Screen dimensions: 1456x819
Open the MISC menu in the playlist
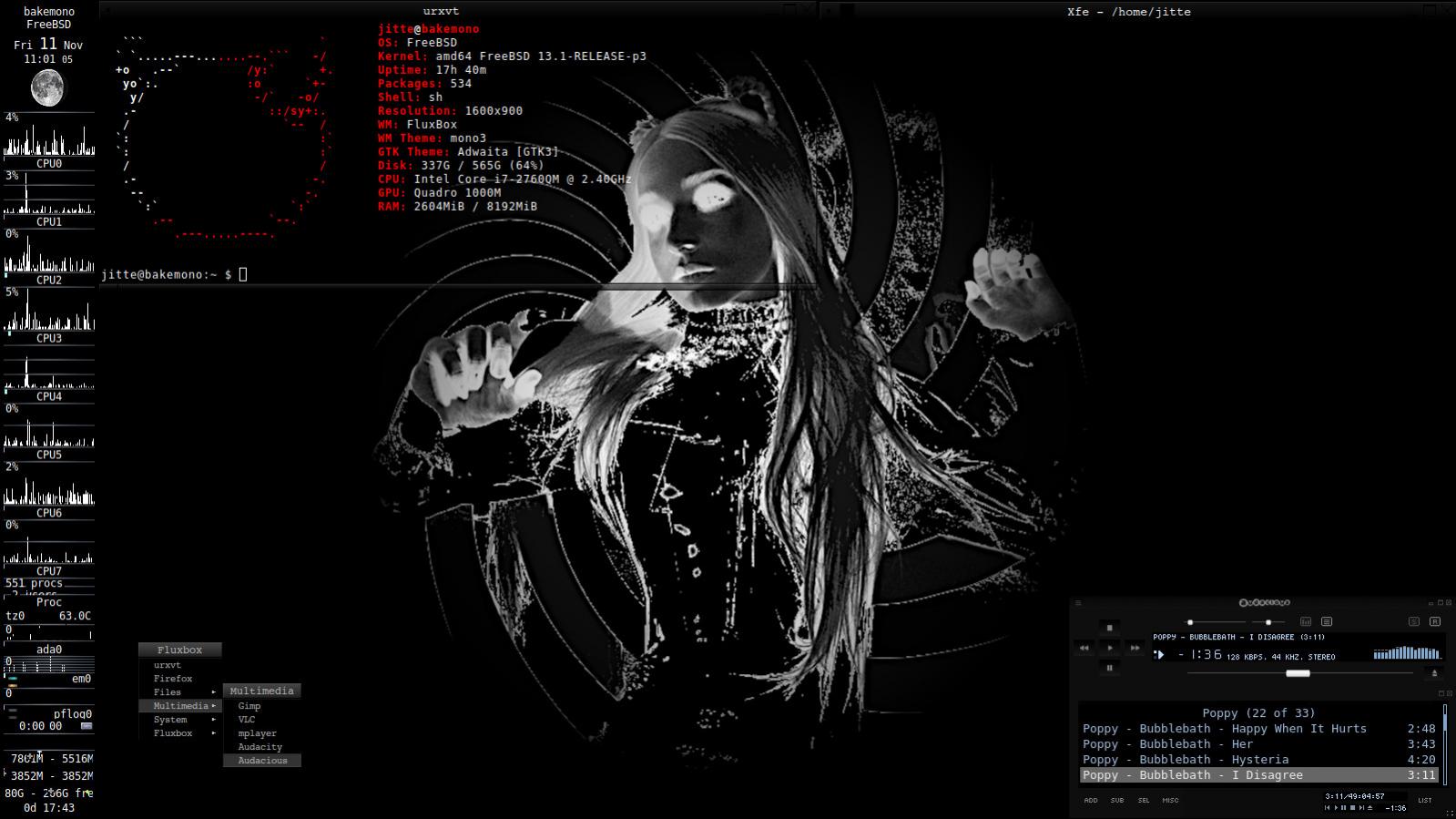[1171, 801]
